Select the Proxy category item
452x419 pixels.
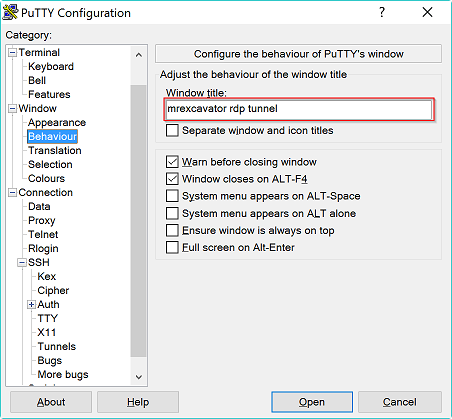(x=42, y=220)
